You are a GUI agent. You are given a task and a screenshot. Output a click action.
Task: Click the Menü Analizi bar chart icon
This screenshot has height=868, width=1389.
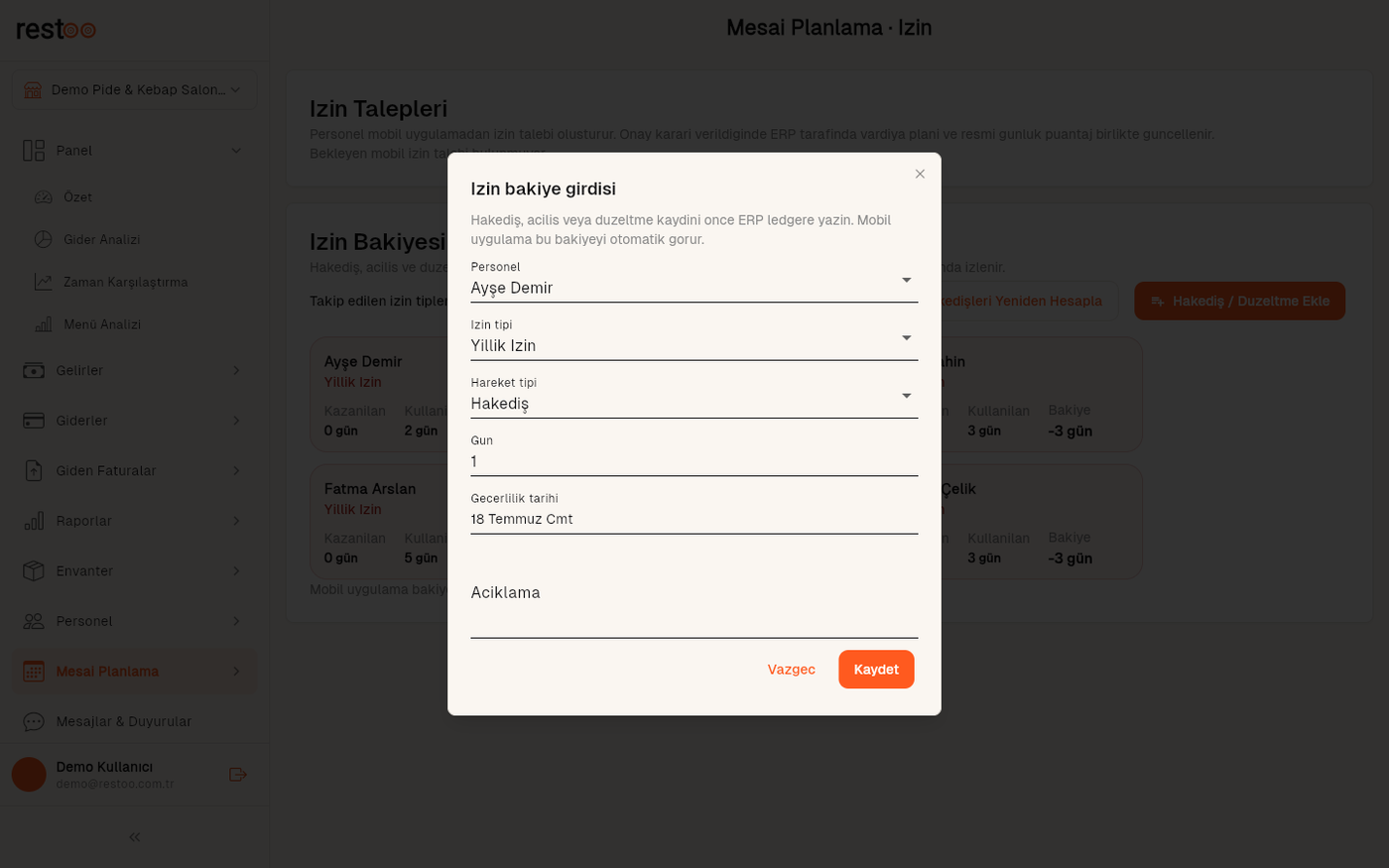pos(43,324)
